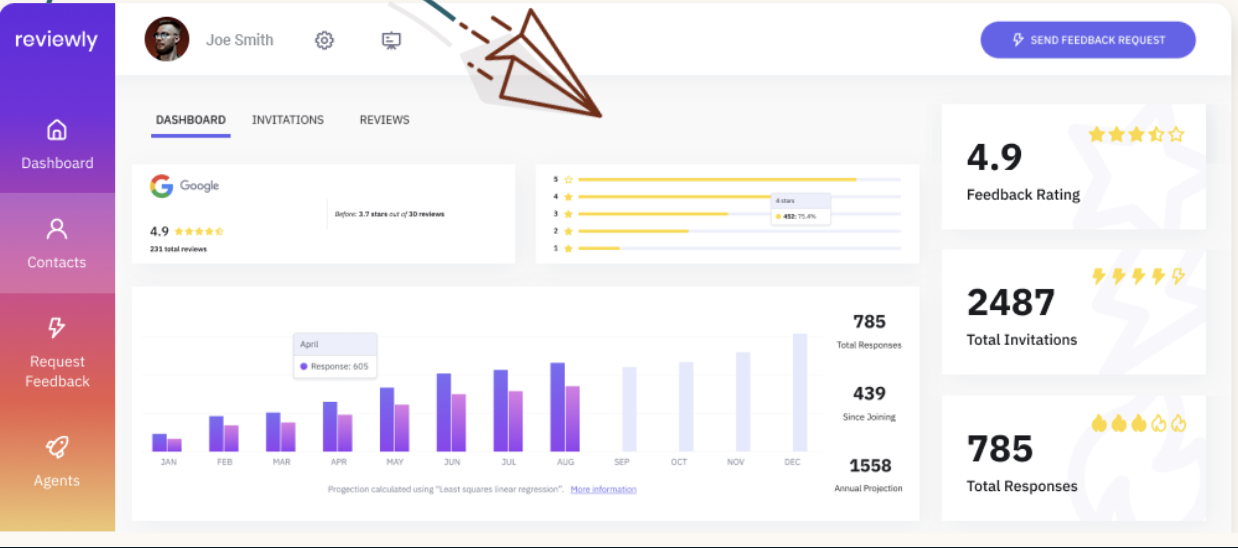Click the 785 Total Responses chart stat

point(869,331)
